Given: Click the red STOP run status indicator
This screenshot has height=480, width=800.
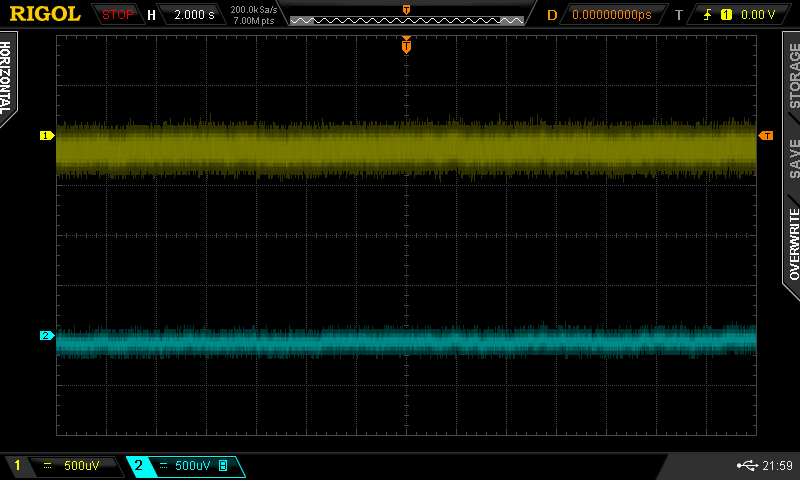Looking at the screenshot, I should tap(118, 15).
